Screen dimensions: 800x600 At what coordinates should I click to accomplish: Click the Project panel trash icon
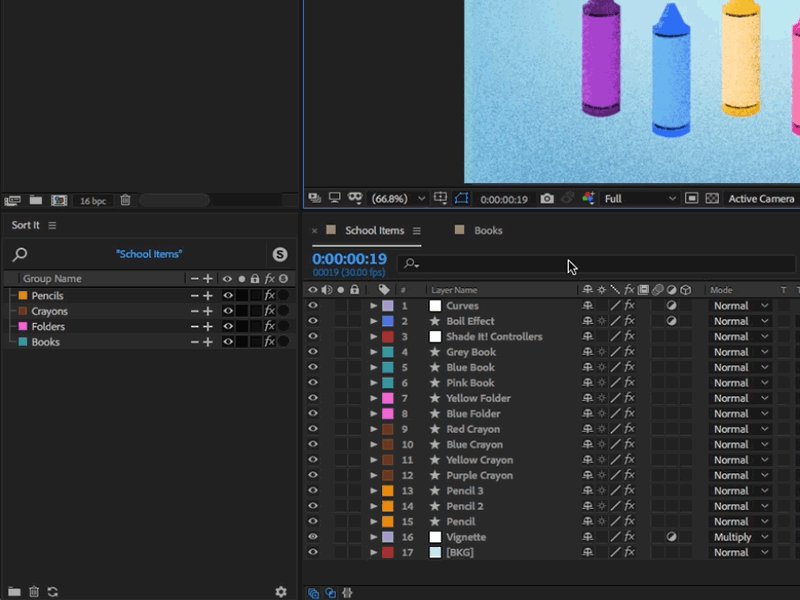(125, 200)
